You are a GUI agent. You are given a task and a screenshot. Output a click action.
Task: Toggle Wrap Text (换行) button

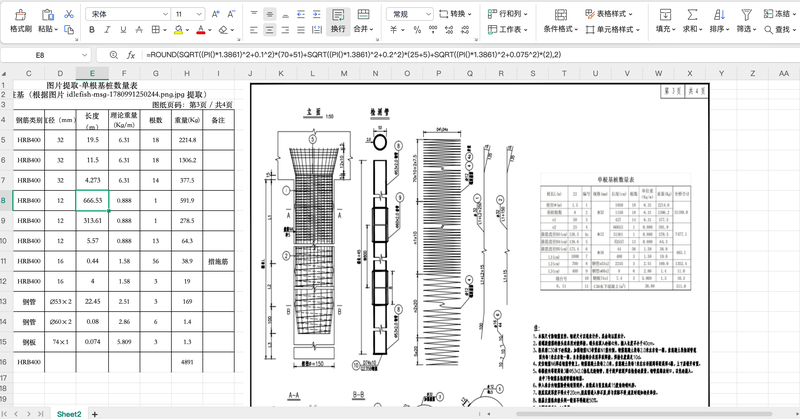(338, 21)
